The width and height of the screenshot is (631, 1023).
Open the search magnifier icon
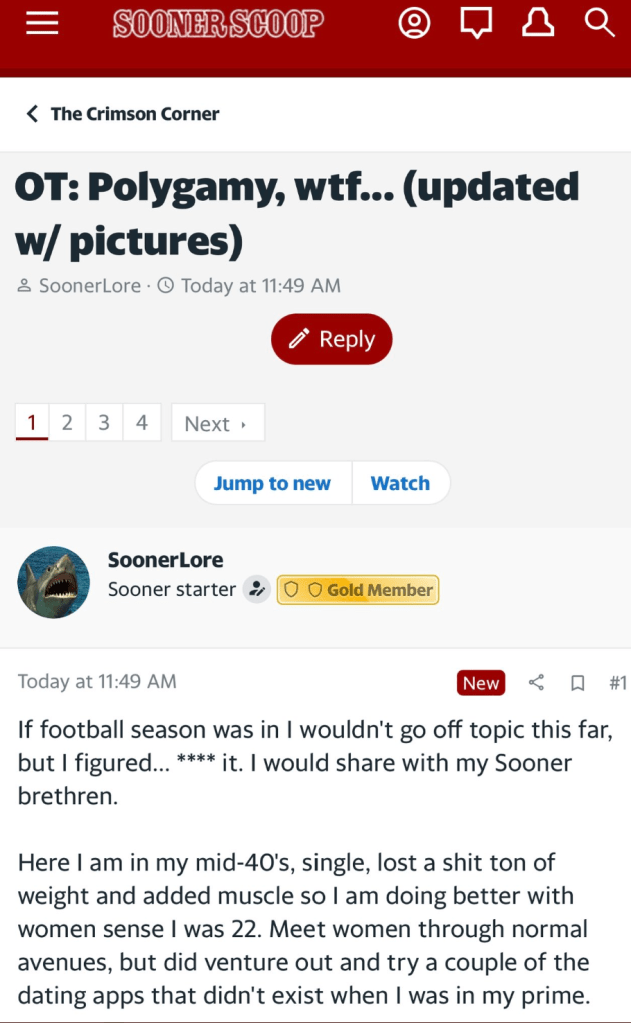pyautogui.click(x=599, y=23)
